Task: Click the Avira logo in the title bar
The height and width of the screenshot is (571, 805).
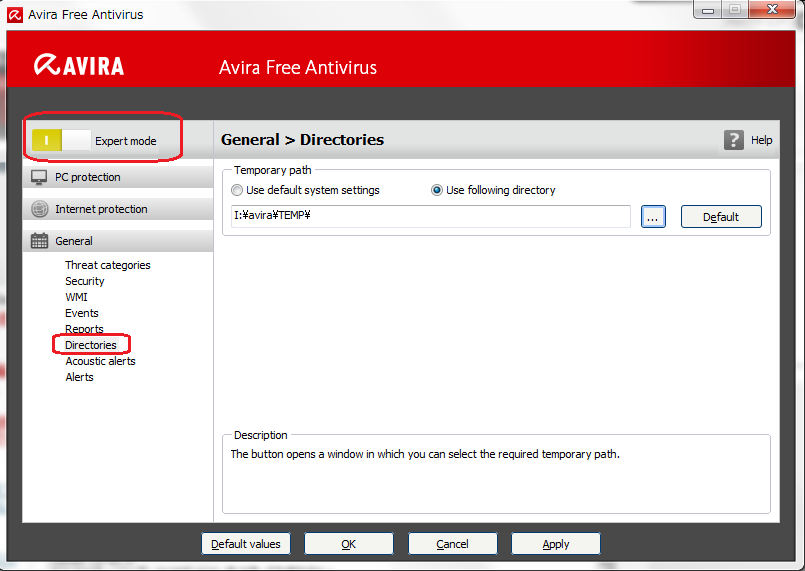Action: point(15,15)
